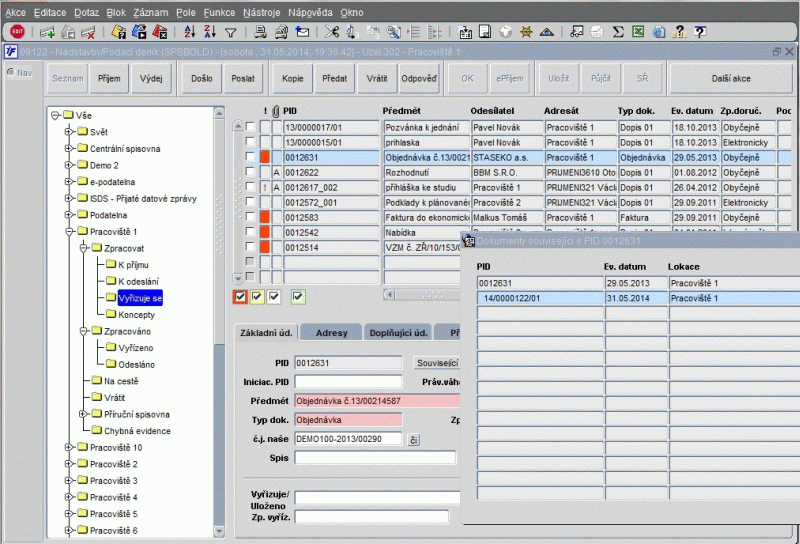
Task: Expand the Příruční spisovna tree node
Action: [82, 413]
